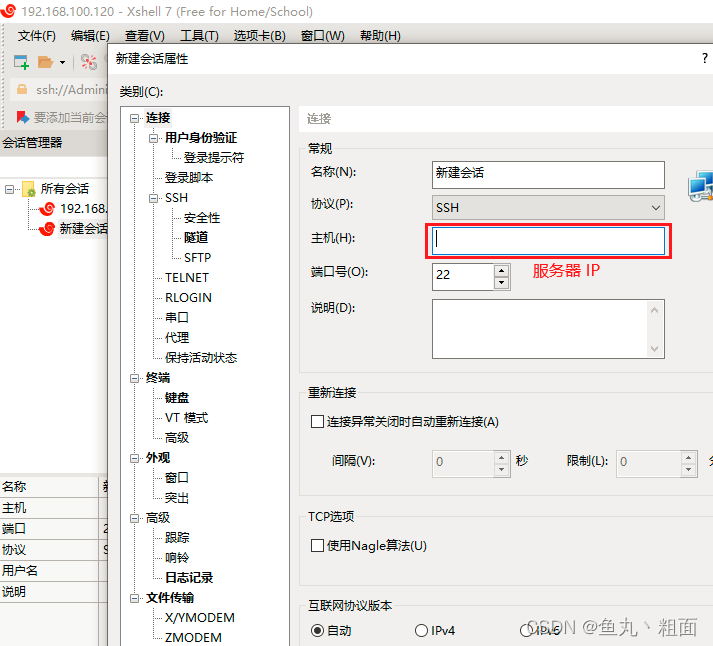This screenshot has height=646, width=713.
Task: Select the IPv4 radio button
Action: [x=421, y=631]
